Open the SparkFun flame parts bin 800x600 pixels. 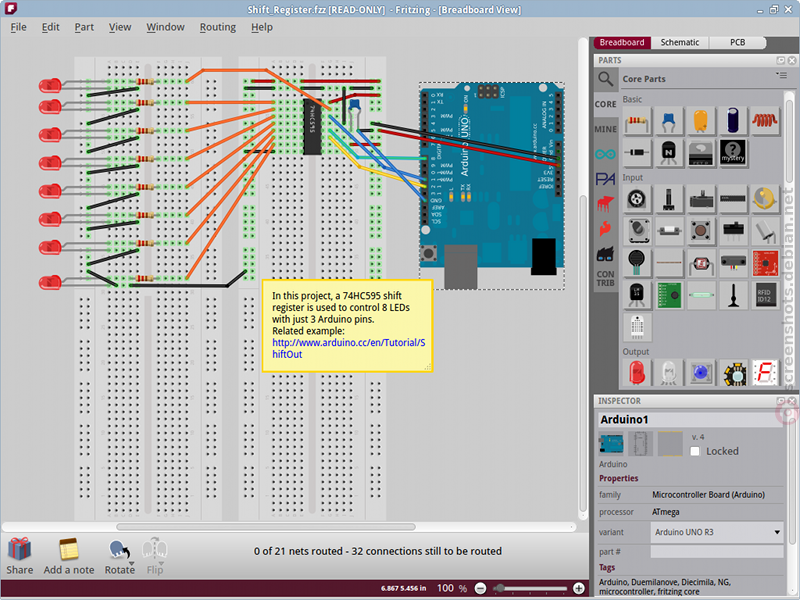point(605,229)
